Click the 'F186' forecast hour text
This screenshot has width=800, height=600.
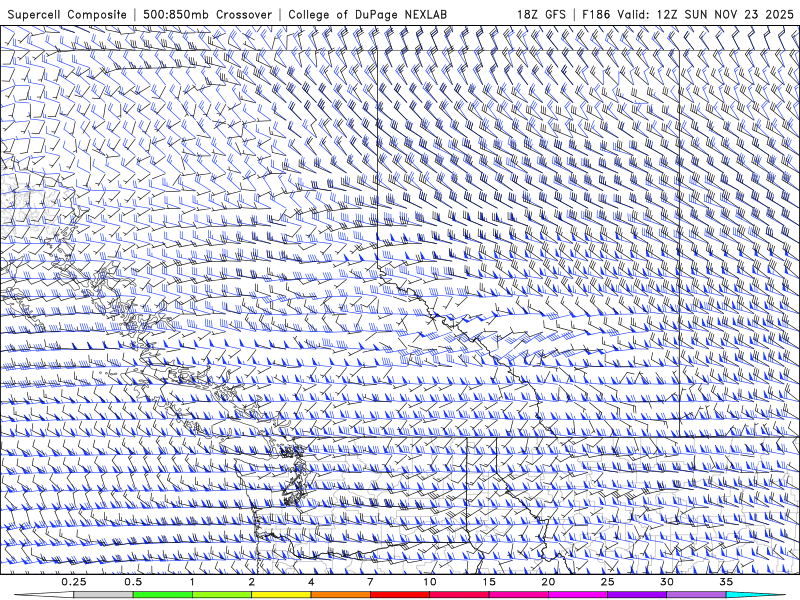596,14
